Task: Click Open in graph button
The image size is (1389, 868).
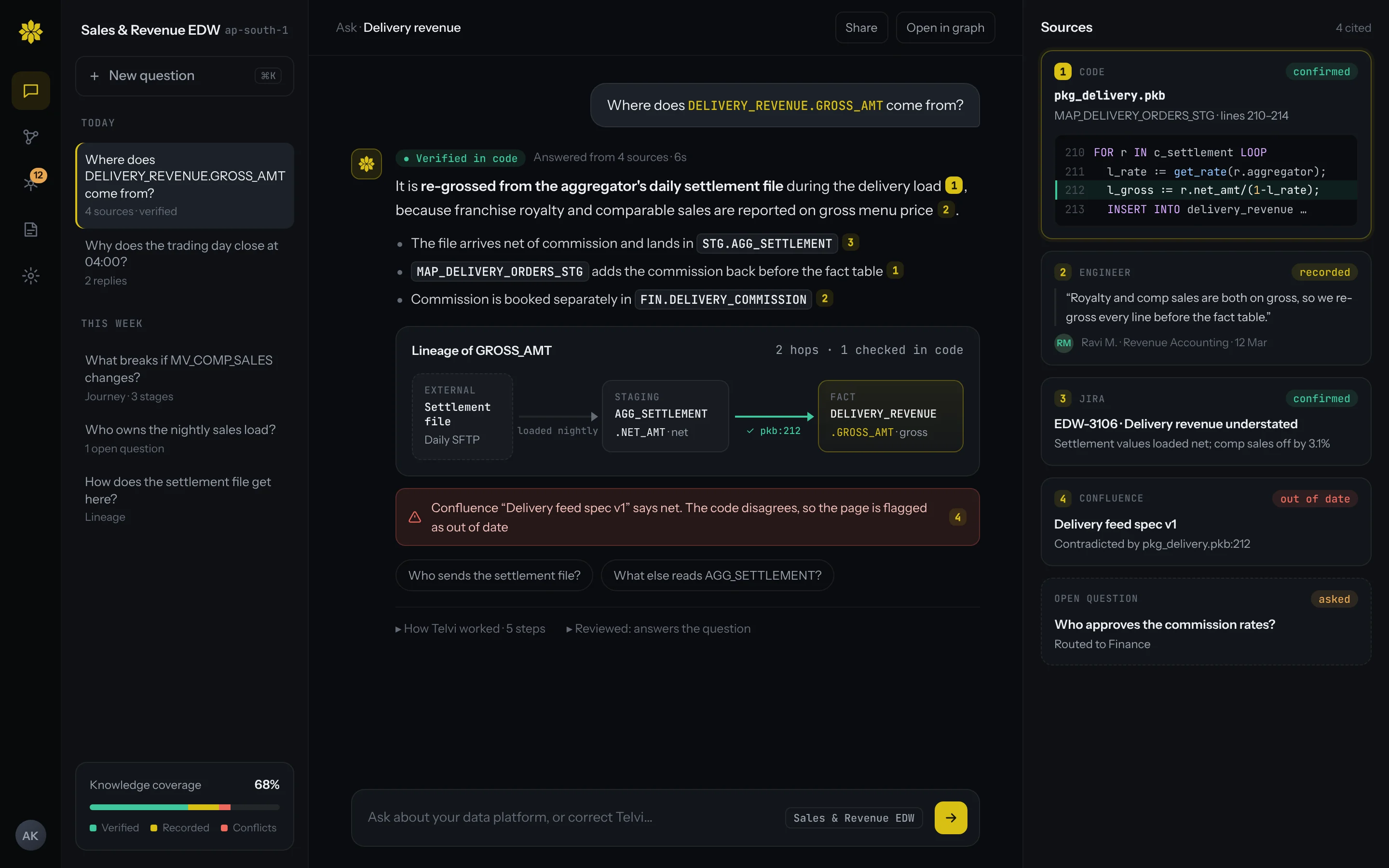Action: 945,27
